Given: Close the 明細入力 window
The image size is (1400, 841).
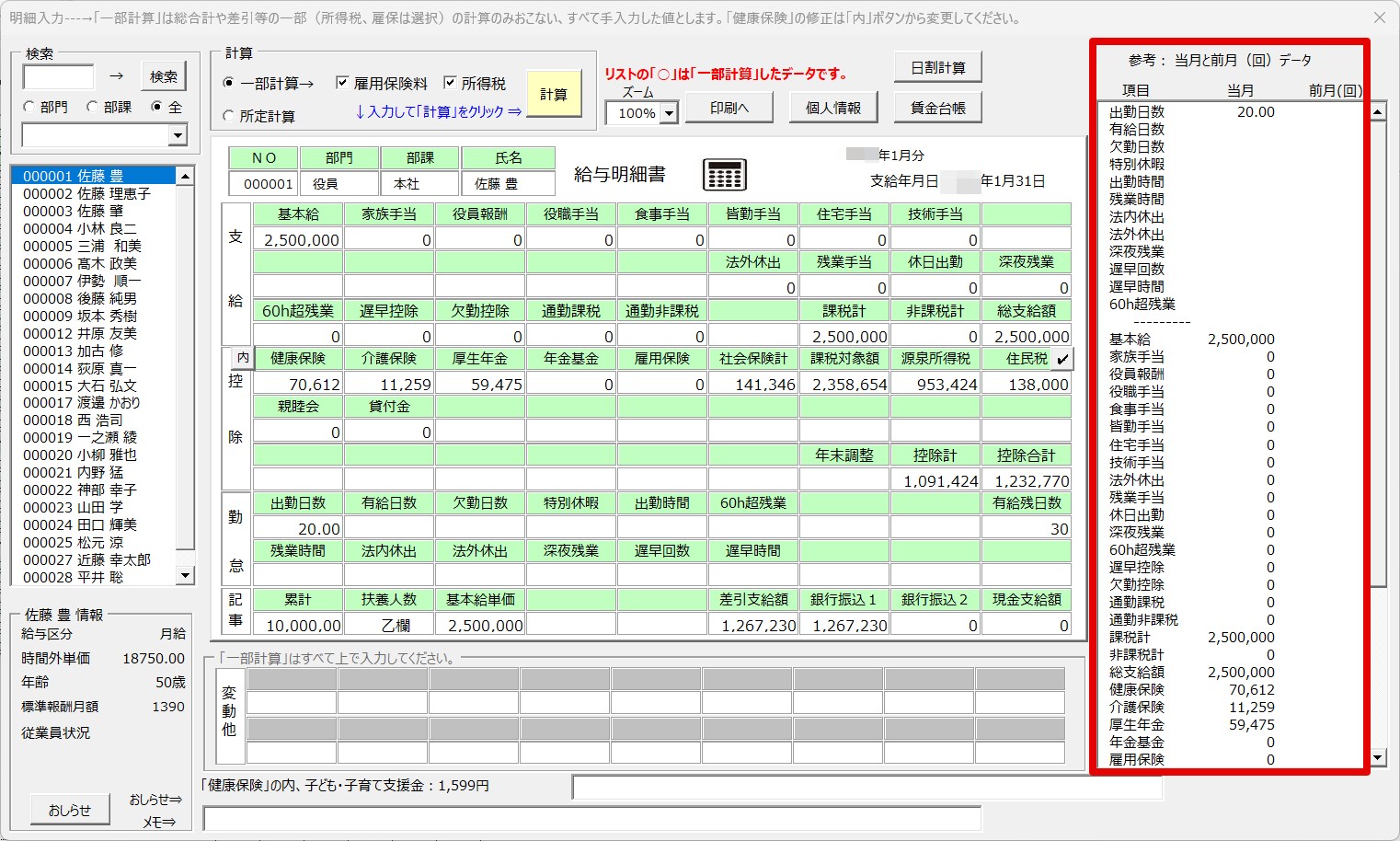Looking at the screenshot, I should (1379, 17).
